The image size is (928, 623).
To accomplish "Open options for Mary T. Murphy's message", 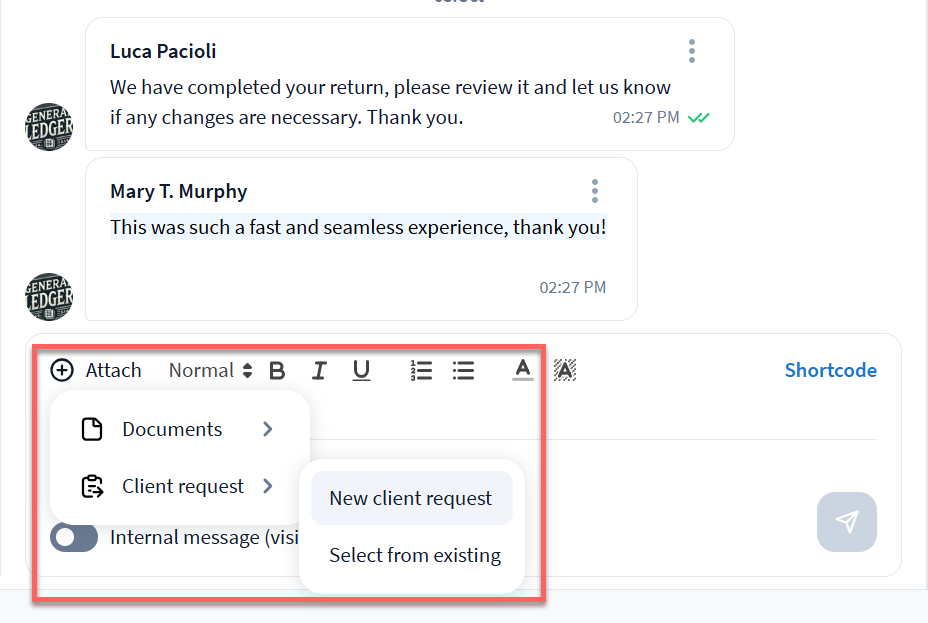I will pos(595,191).
